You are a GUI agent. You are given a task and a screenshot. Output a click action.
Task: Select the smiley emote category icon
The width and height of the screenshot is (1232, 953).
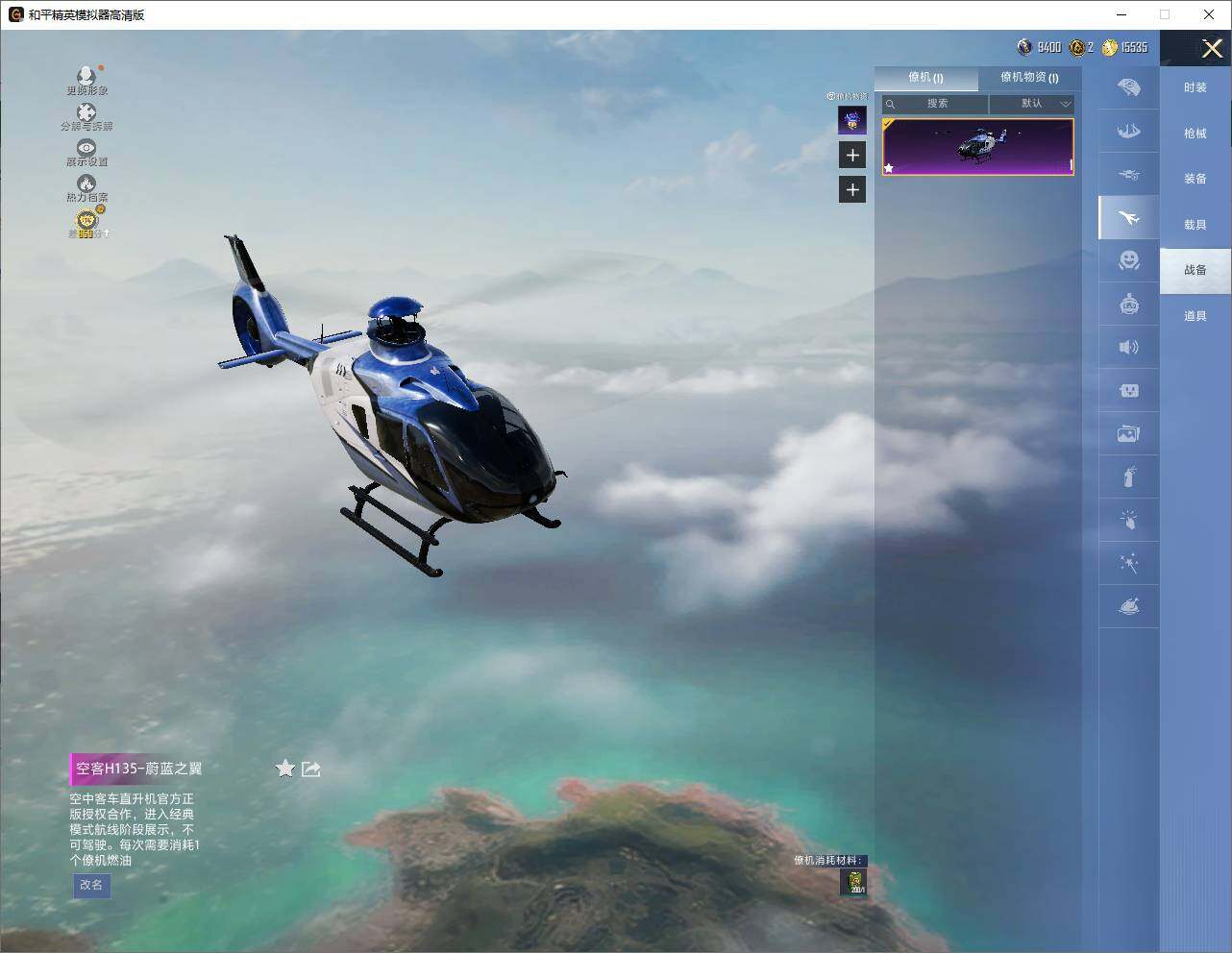click(x=1129, y=259)
